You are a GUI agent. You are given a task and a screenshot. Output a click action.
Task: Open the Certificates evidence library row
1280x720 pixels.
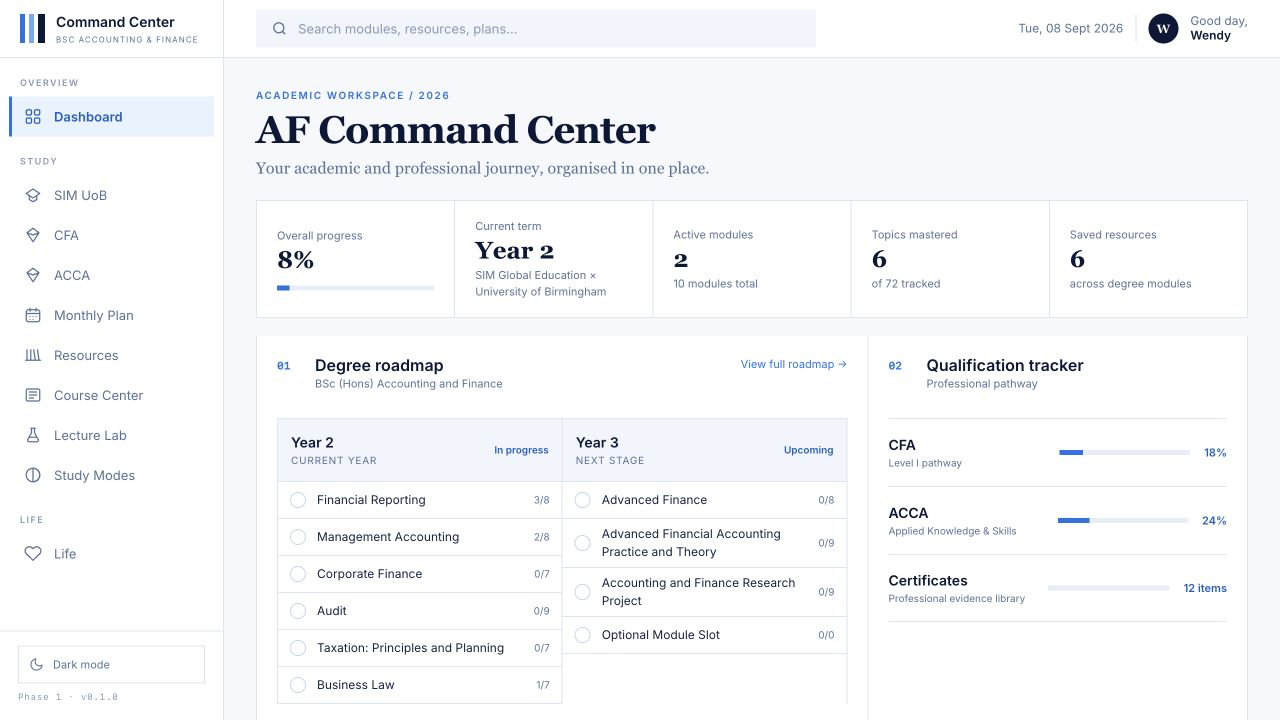click(x=1057, y=588)
